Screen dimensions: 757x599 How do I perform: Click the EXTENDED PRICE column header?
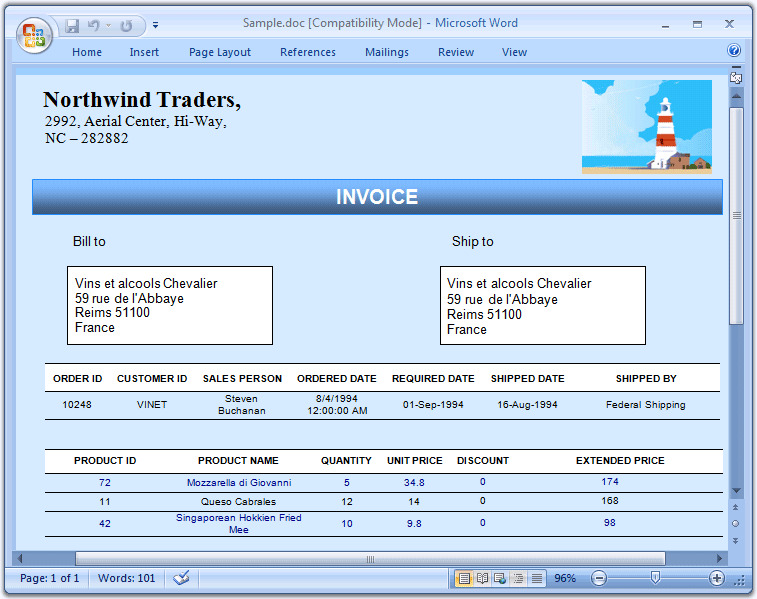[x=620, y=460]
